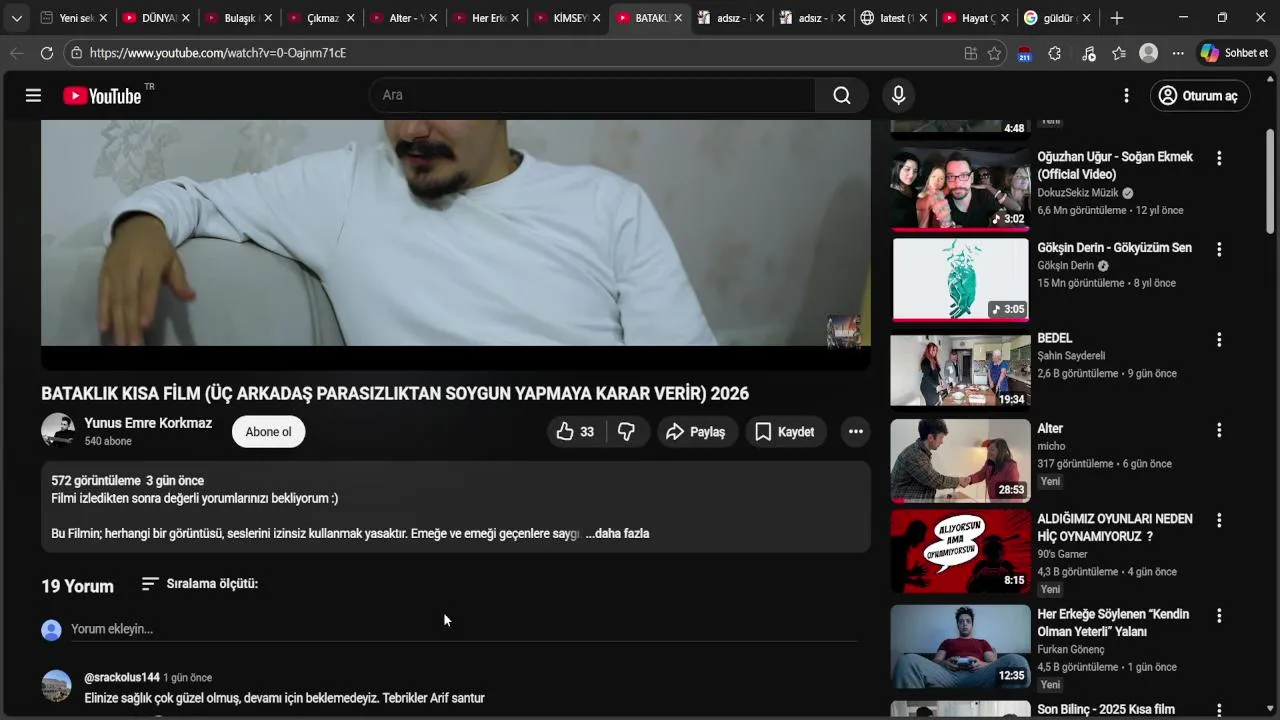
Task: Open browser settings ellipsis menu
Action: (x=1178, y=53)
